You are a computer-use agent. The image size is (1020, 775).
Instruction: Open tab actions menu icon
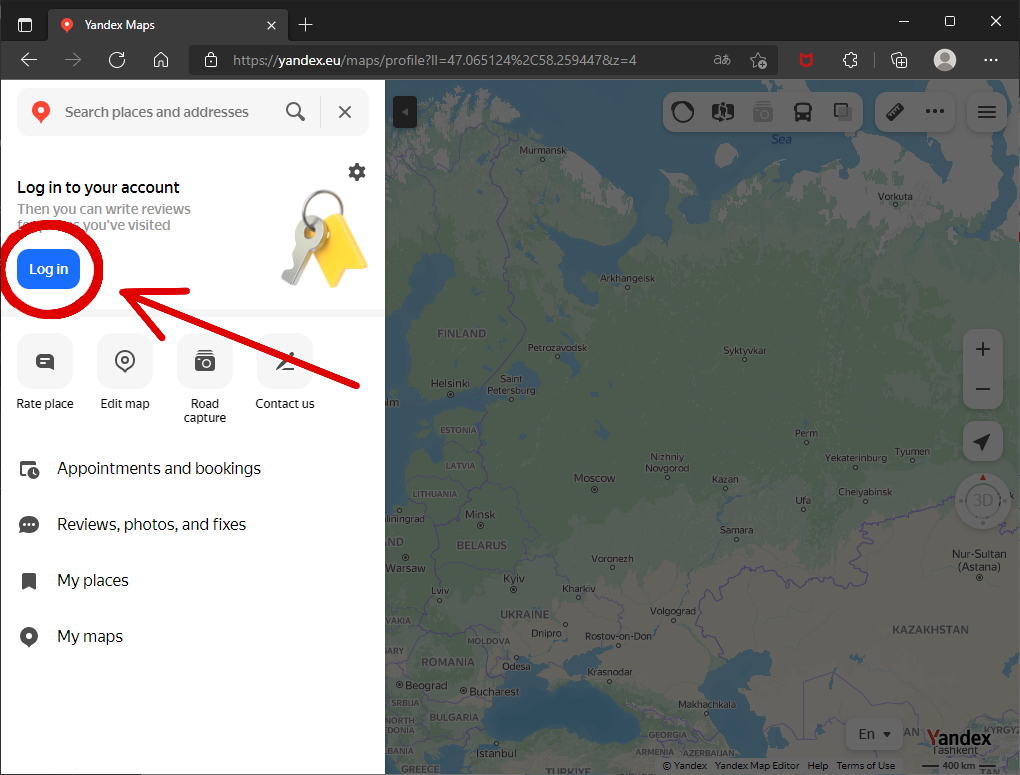[x=25, y=25]
